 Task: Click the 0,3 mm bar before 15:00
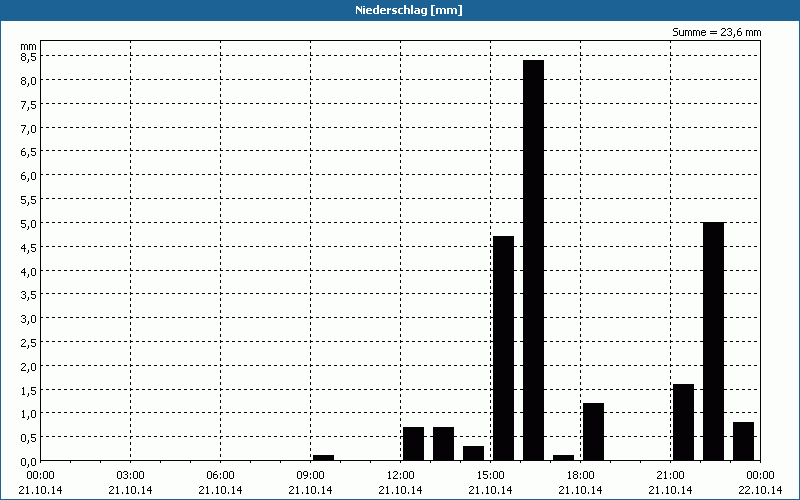coord(473,454)
